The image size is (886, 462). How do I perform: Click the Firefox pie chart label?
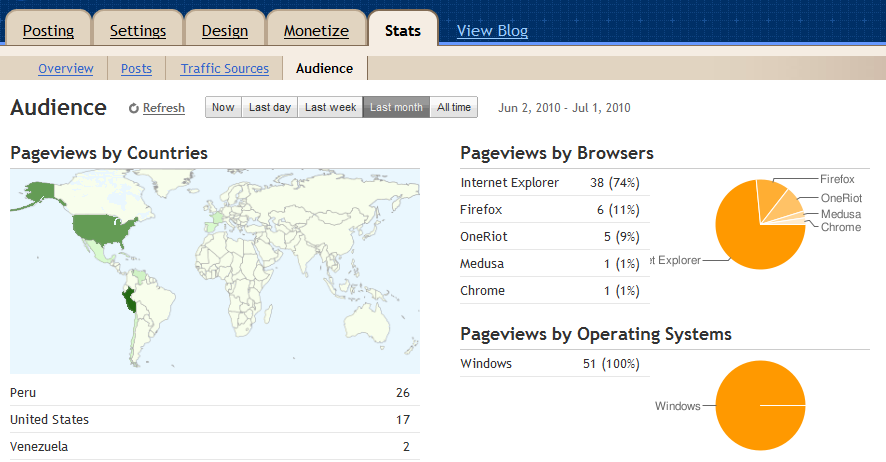click(x=837, y=179)
